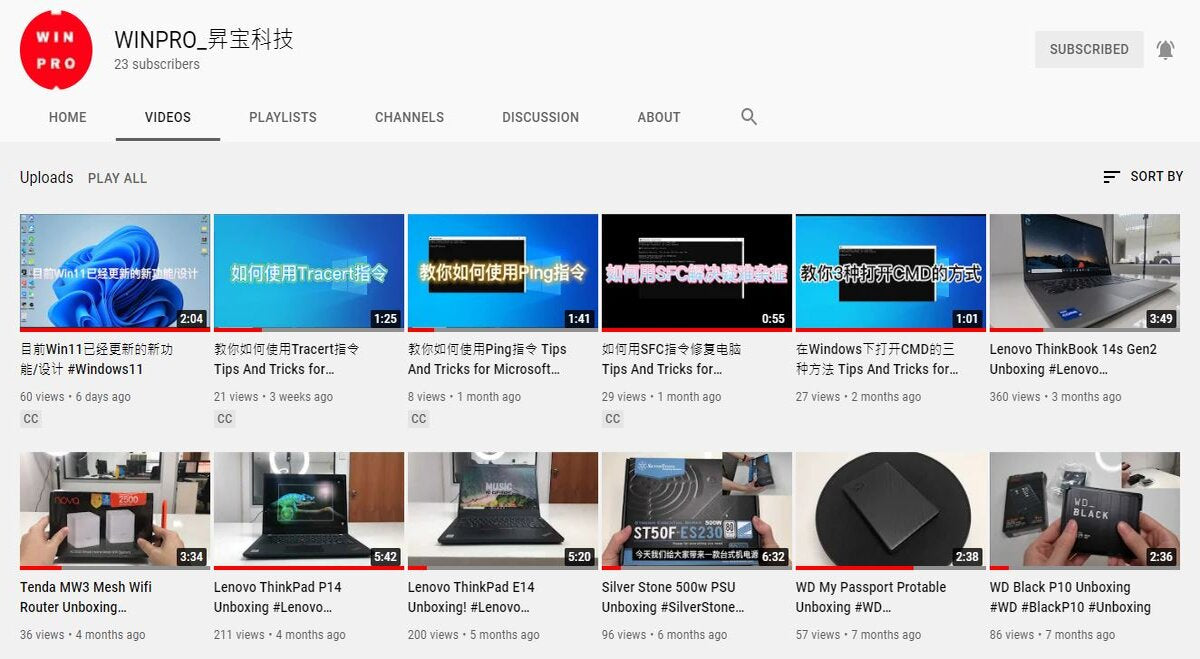Open Lenovo ThinkBook 14s Gen2 Unboxing title
The image size is (1200, 659).
tap(1072, 358)
